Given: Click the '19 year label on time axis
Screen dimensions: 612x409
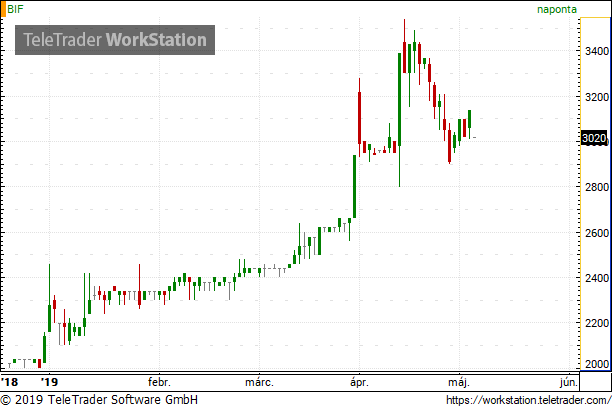Looking at the screenshot, I should (x=50, y=381).
